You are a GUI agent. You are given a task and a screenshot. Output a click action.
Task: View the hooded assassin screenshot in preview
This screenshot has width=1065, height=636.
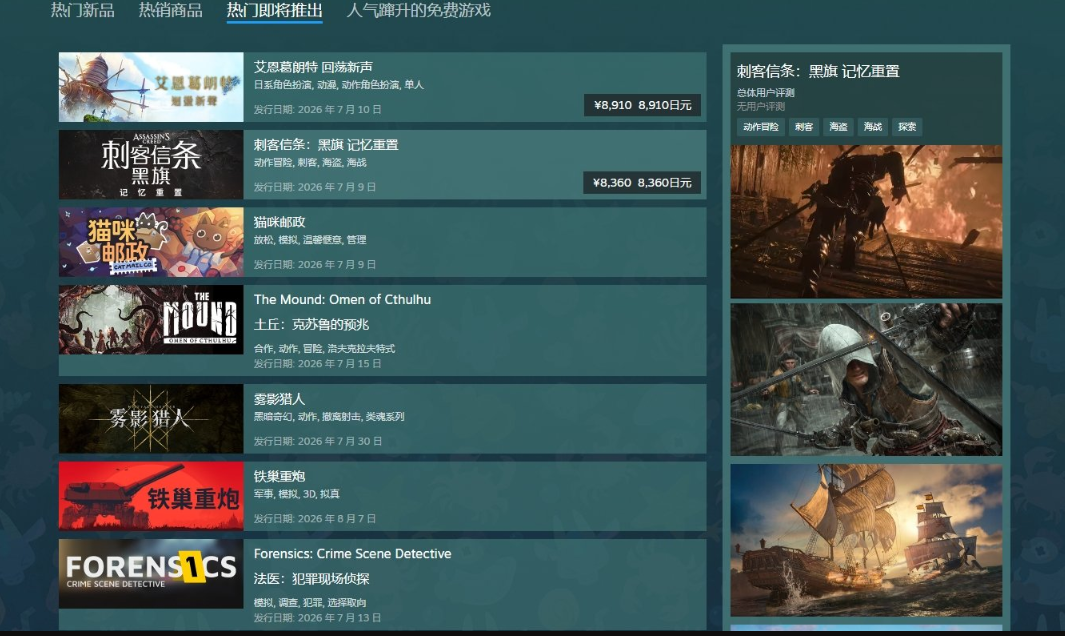[x=866, y=380]
